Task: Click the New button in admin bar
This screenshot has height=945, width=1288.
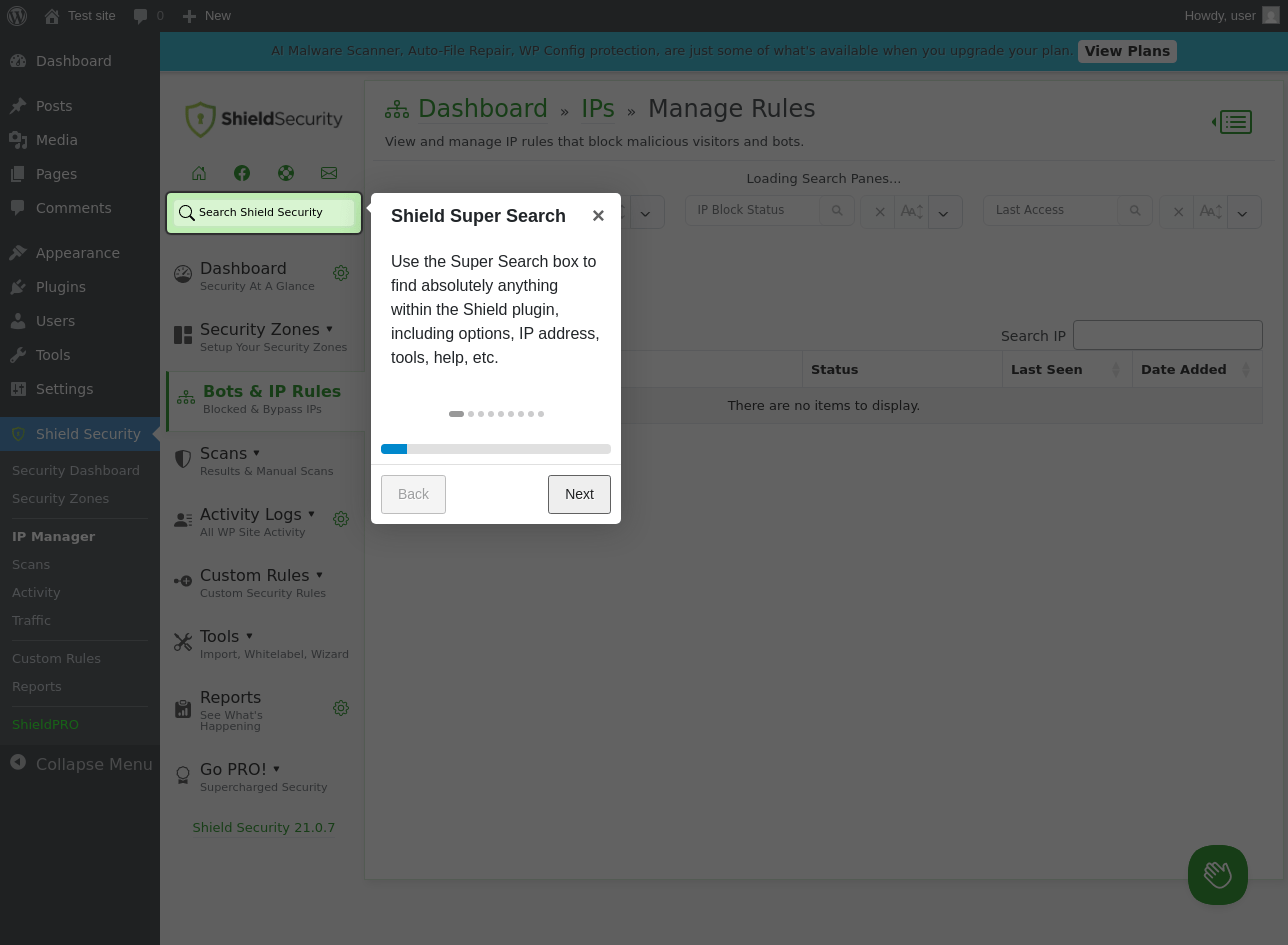Action: click(x=206, y=16)
